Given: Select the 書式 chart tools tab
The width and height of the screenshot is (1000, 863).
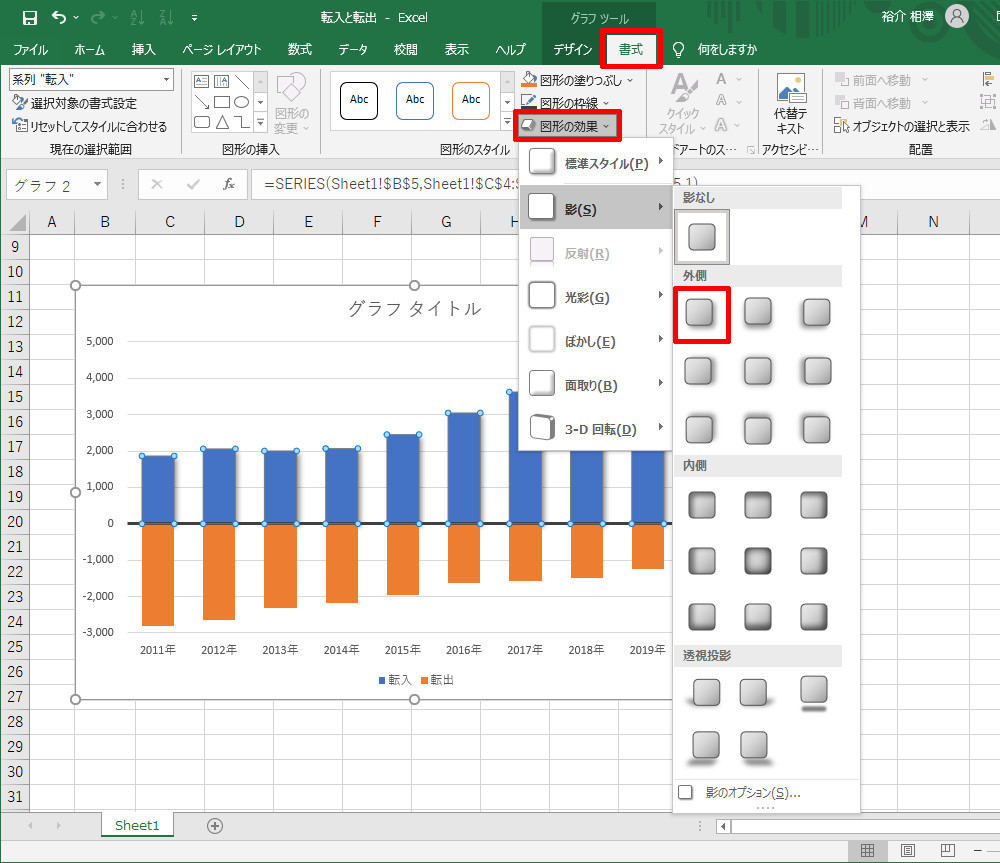Looking at the screenshot, I should click(x=631, y=49).
